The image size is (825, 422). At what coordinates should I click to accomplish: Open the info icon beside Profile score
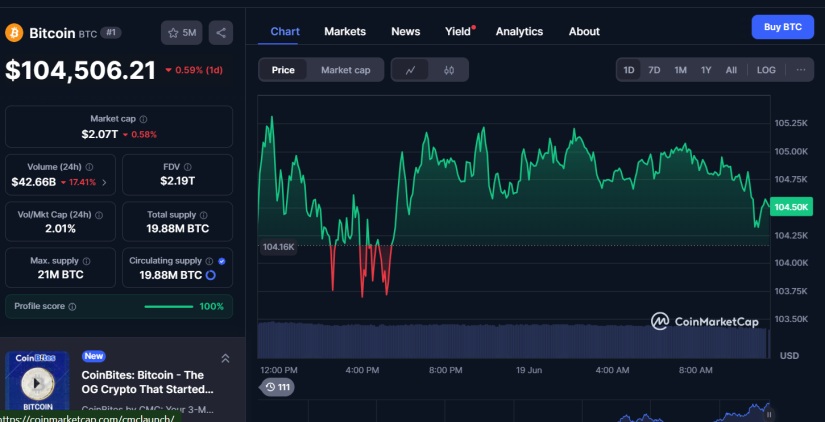pos(73,307)
